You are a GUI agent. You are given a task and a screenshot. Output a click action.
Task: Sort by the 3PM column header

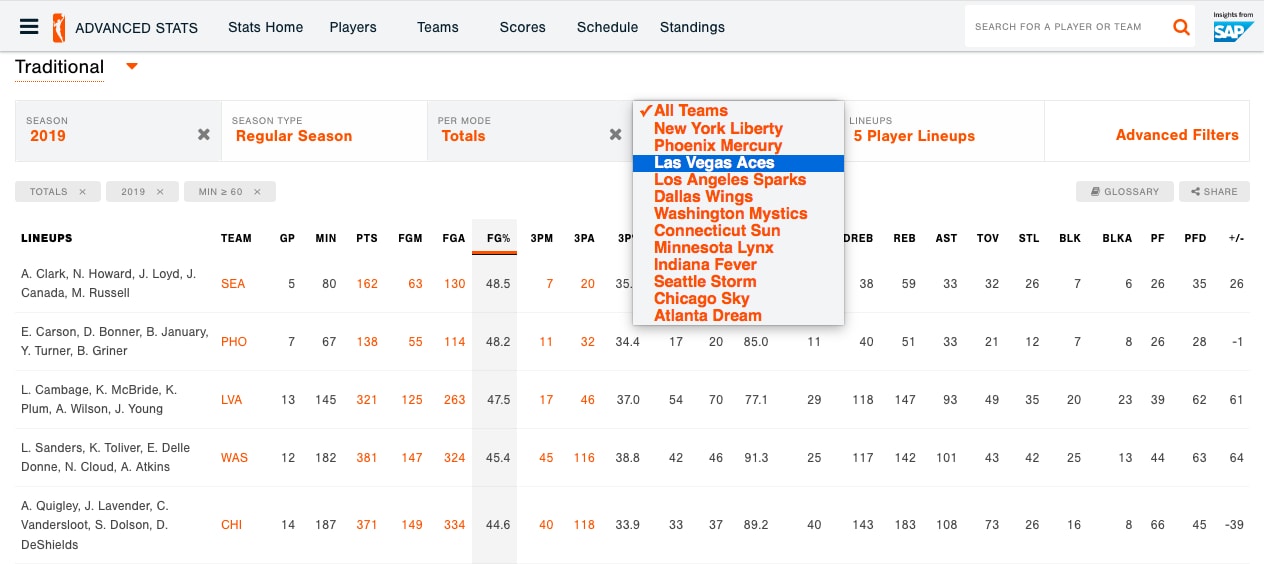coord(542,238)
